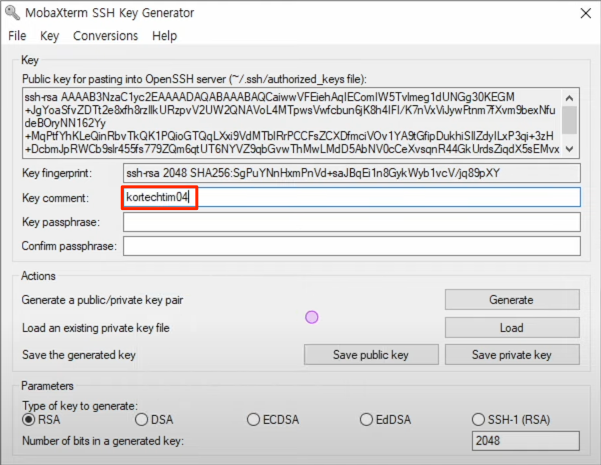Click Save public key button
The image size is (601, 465).
click(371, 355)
